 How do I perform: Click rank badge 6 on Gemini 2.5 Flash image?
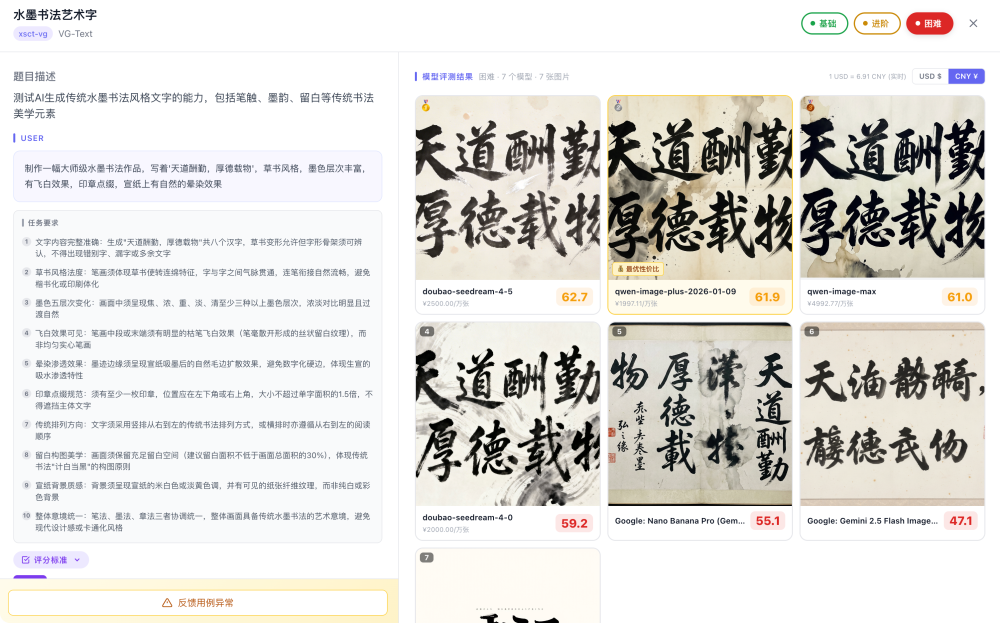coord(809,333)
